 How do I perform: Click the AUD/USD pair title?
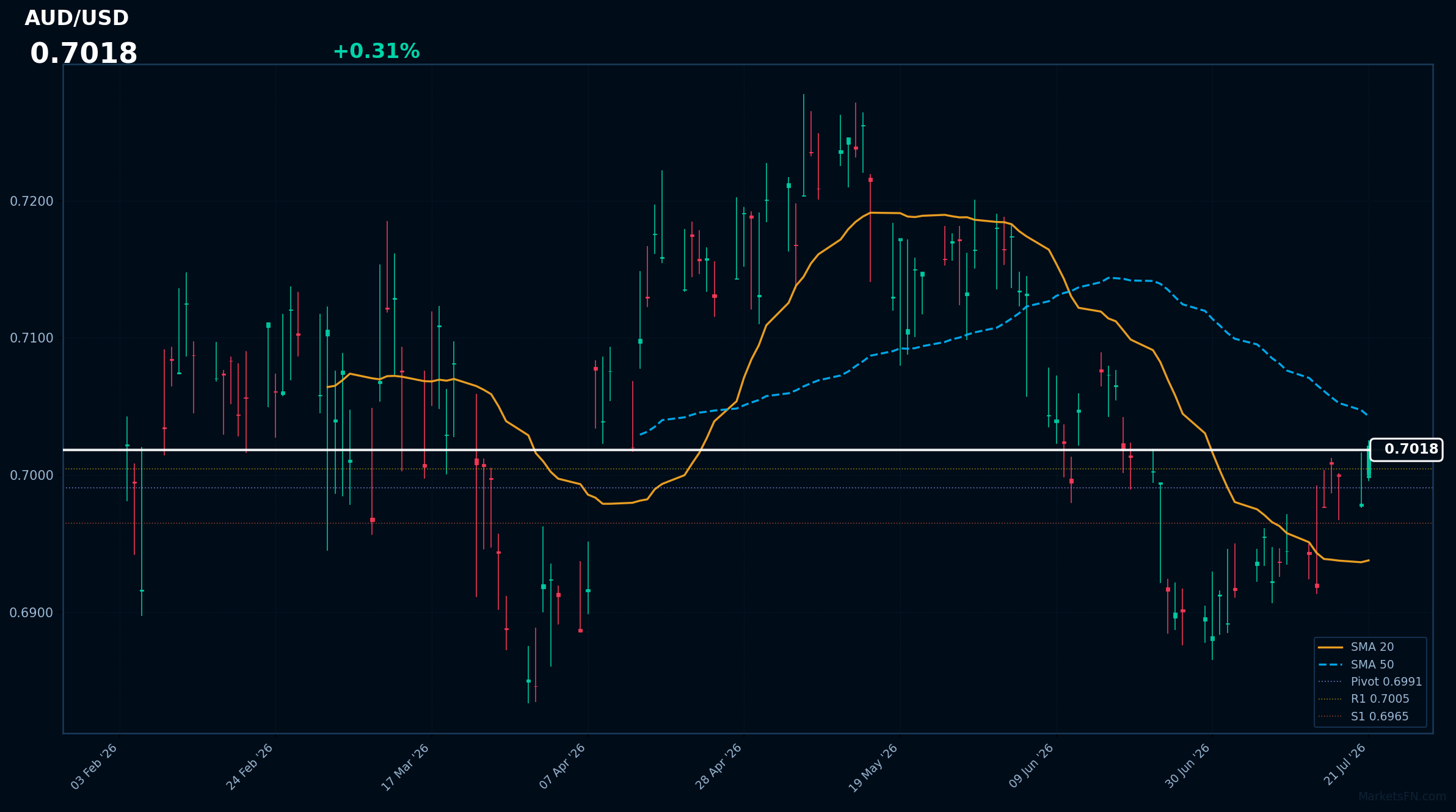[x=76, y=18]
